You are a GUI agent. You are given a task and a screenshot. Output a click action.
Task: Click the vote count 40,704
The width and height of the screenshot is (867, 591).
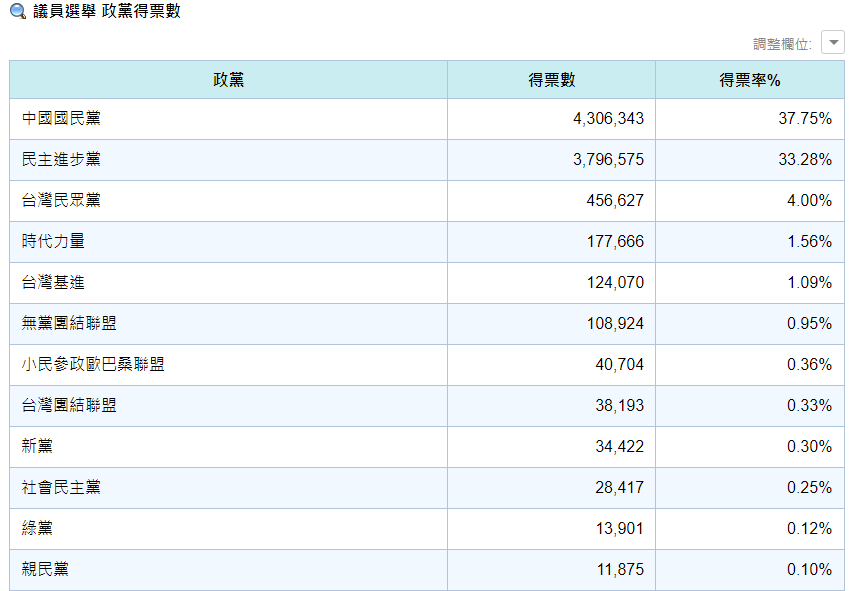pyautogui.click(x=620, y=364)
